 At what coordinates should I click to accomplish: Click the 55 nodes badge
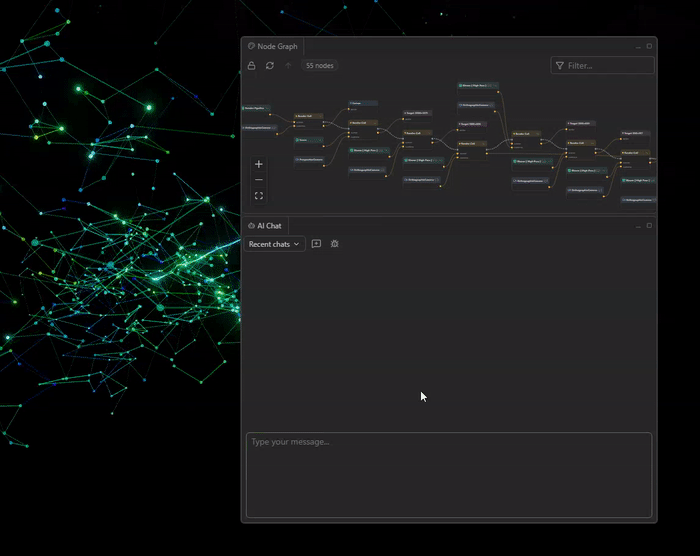point(320,66)
